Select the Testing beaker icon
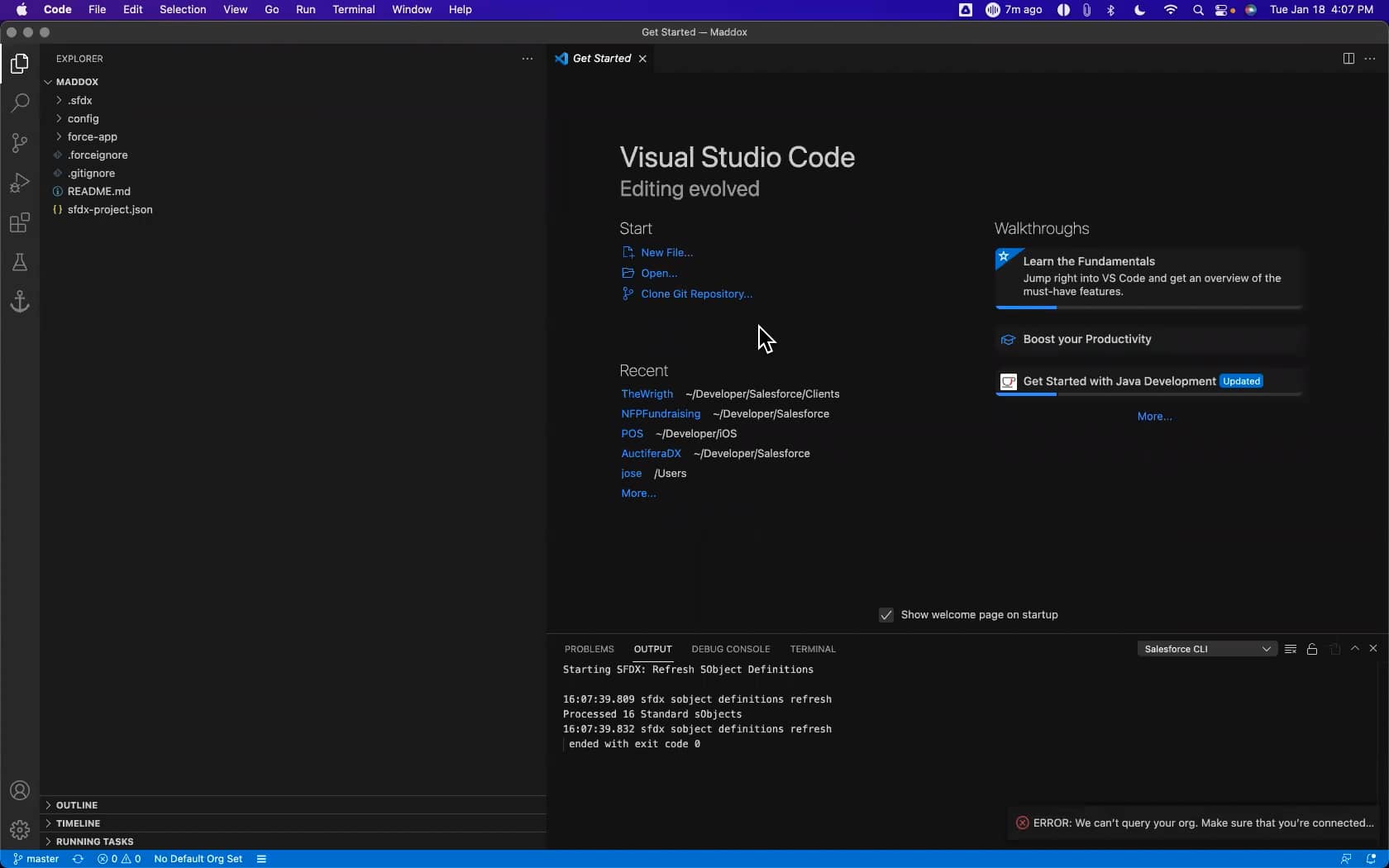 [x=19, y=262]
